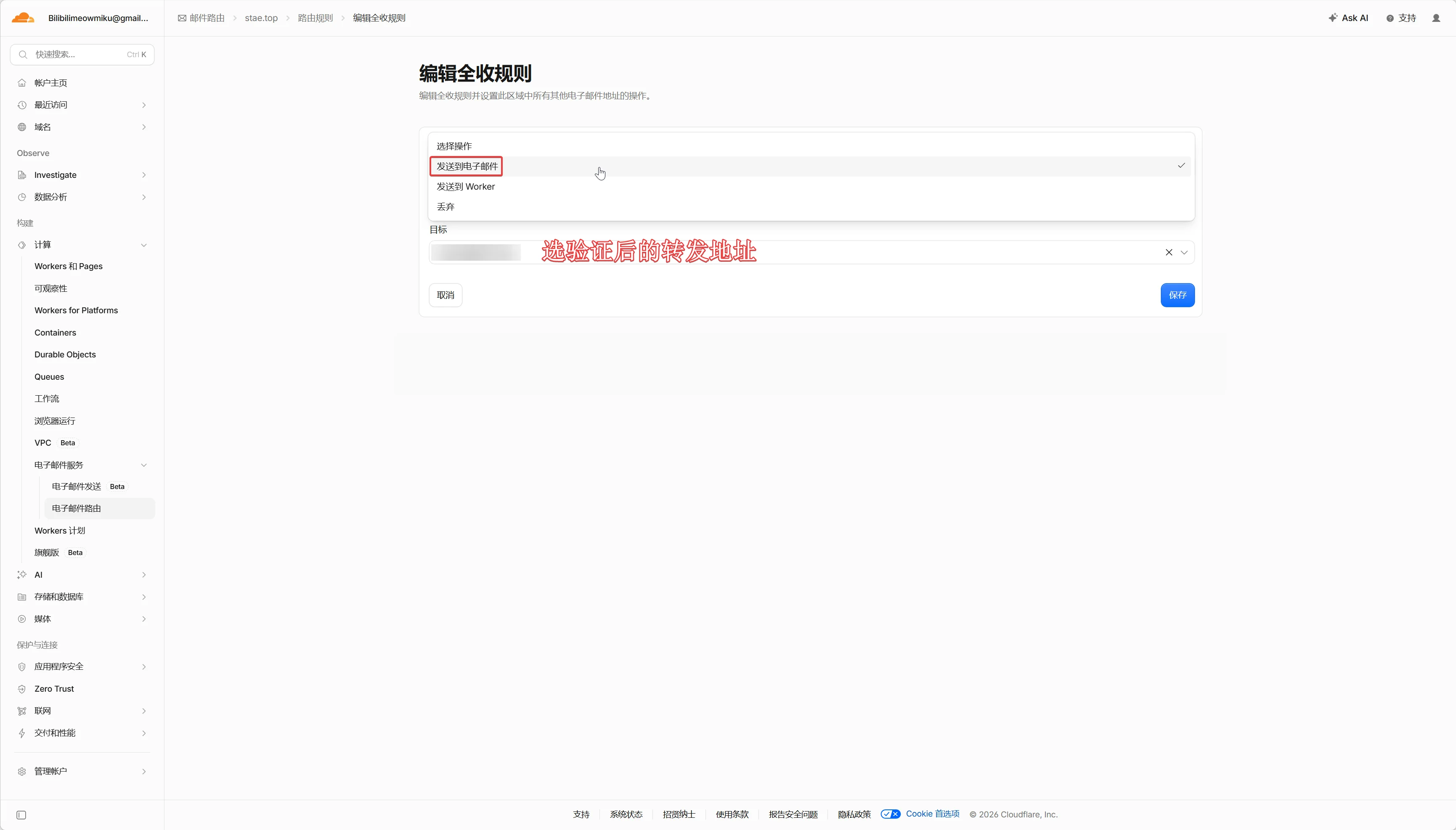1456x830 pixels.
Task: Click the Zero Trust icon
Action: [22, 689]
